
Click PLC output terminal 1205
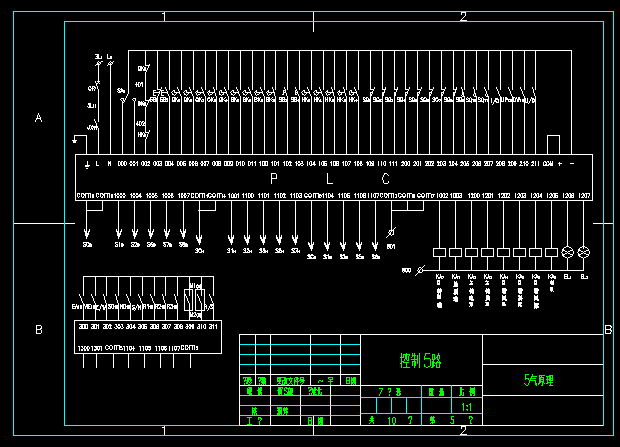click(x=552, y=196)
